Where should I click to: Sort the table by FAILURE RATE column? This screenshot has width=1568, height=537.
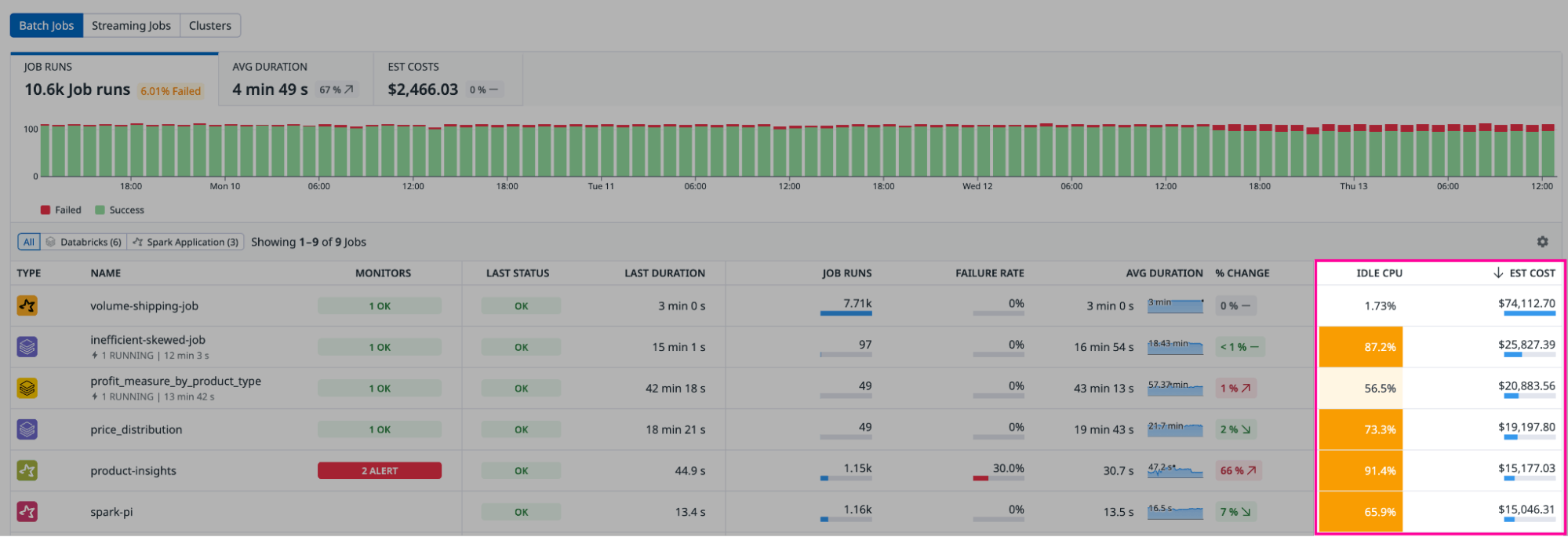(989, 273)
